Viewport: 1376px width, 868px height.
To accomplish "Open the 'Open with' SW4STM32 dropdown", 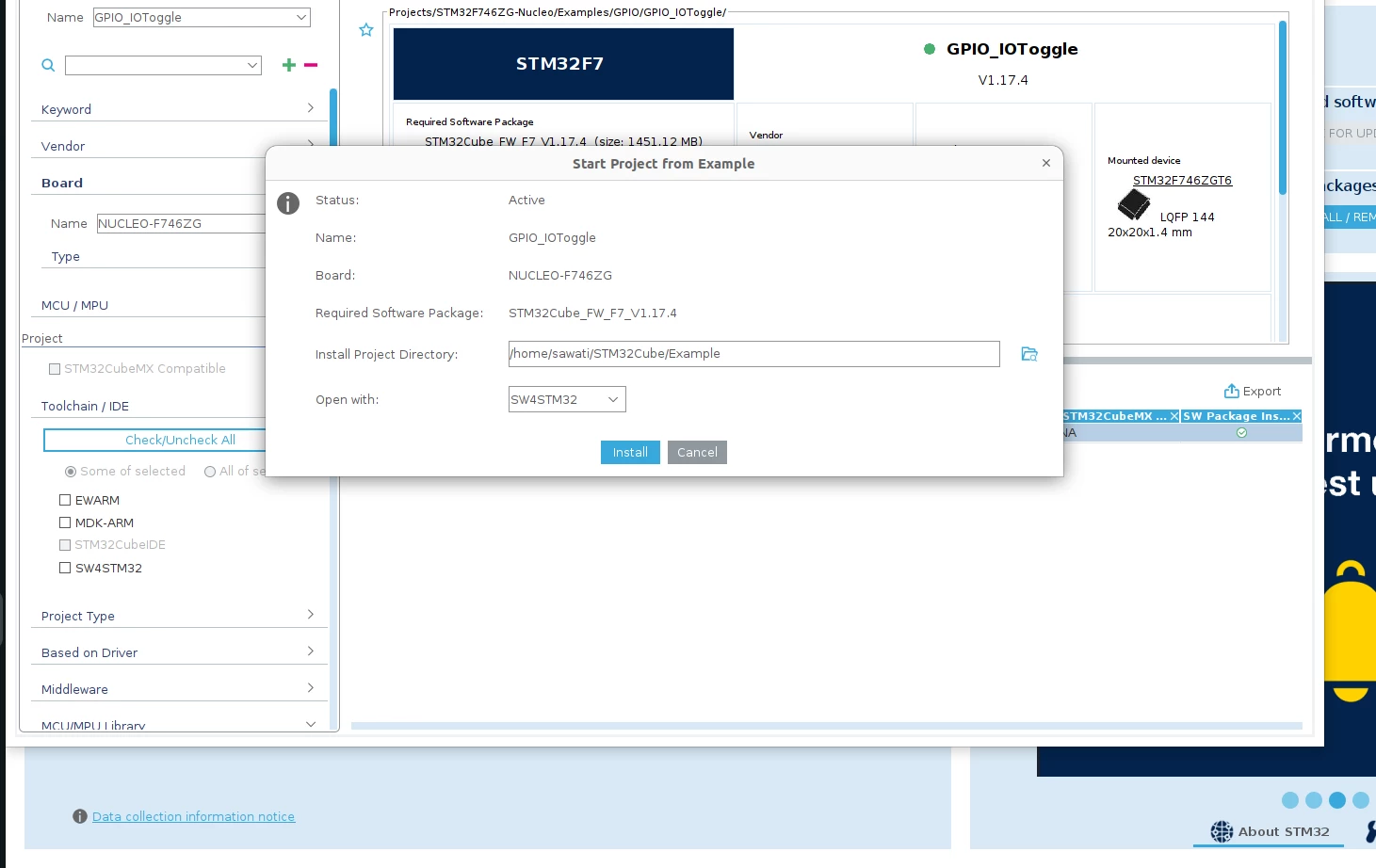I will [567, 399].
